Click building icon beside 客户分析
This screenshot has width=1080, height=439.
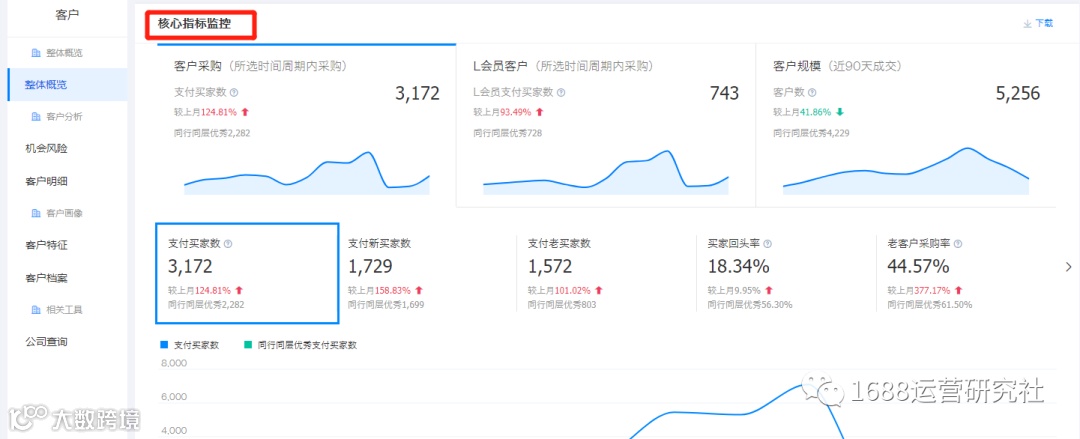point(36,116)
